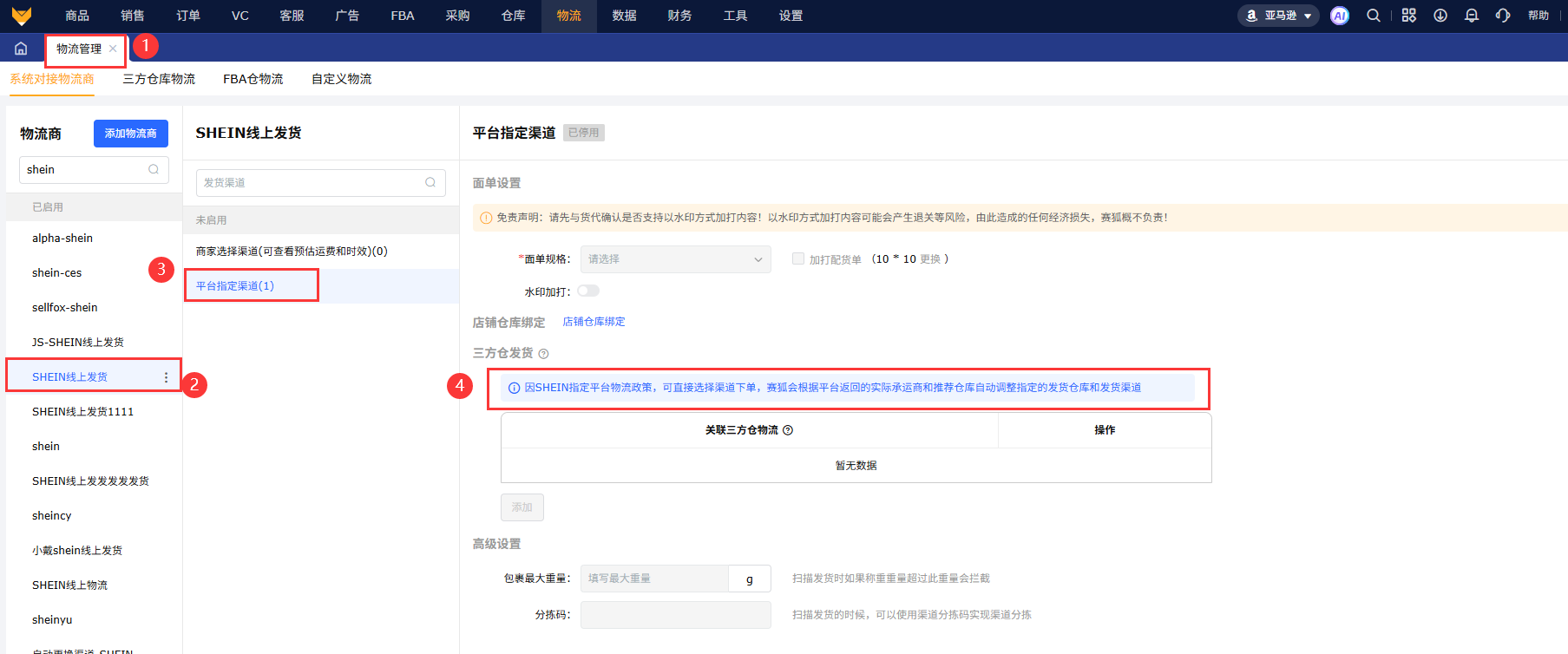
Task: Click the 更换 link next to 10 * 10
Action: [x=930, y=259]
